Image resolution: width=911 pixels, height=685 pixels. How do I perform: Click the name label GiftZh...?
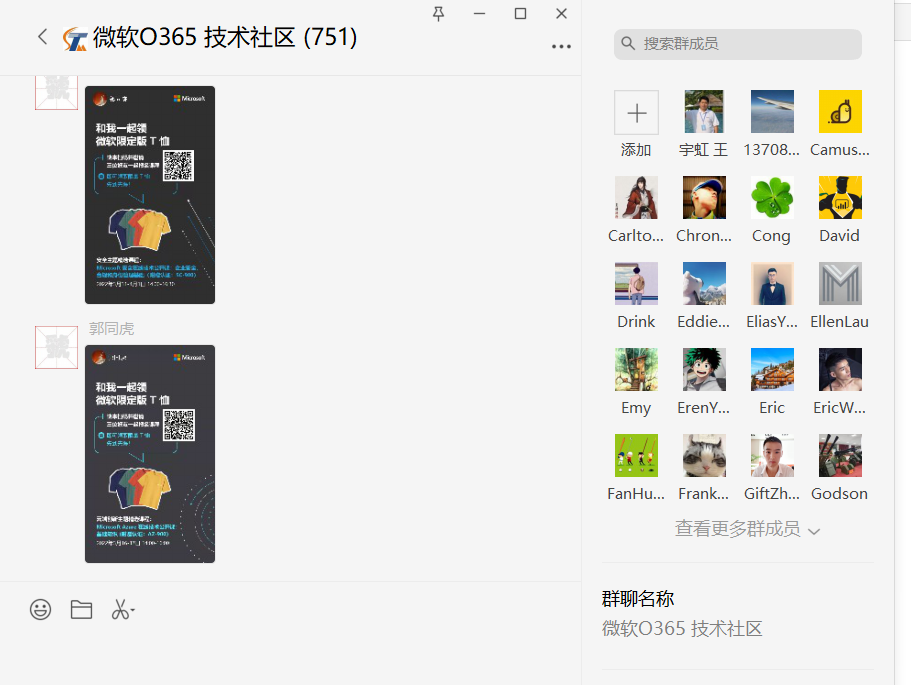point(772,494)
